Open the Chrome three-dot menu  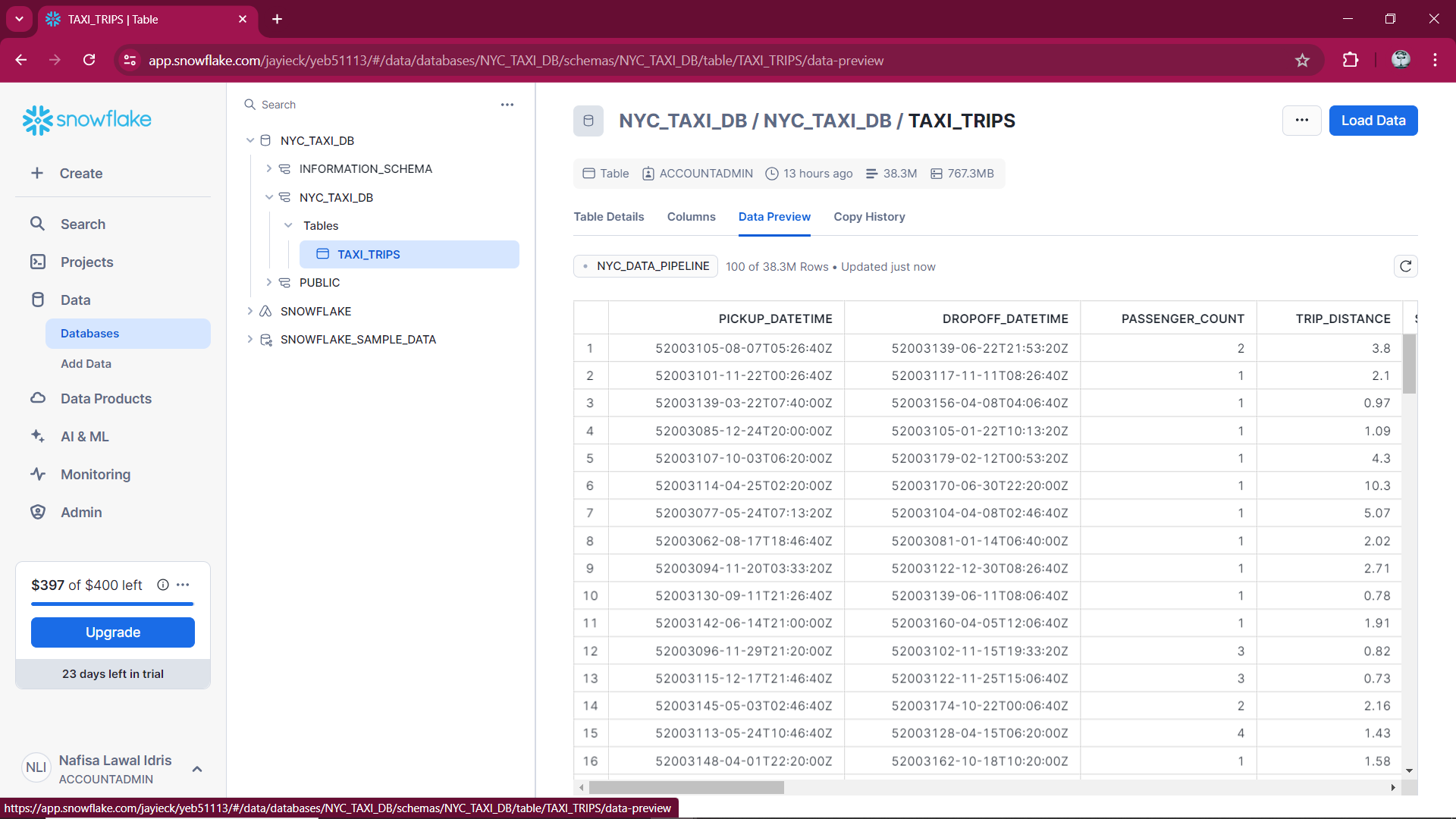click(1435, 60)
